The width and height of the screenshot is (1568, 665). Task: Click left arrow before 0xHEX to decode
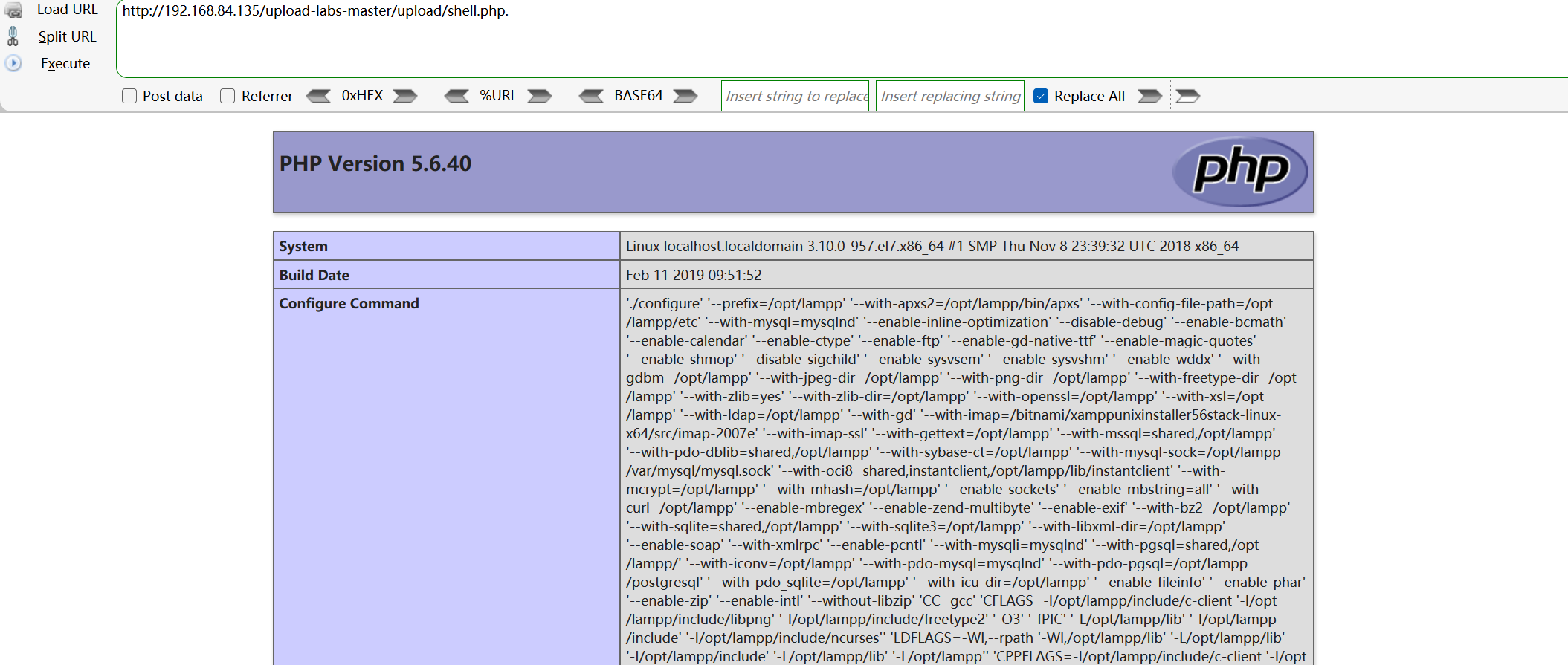[319, 96]
